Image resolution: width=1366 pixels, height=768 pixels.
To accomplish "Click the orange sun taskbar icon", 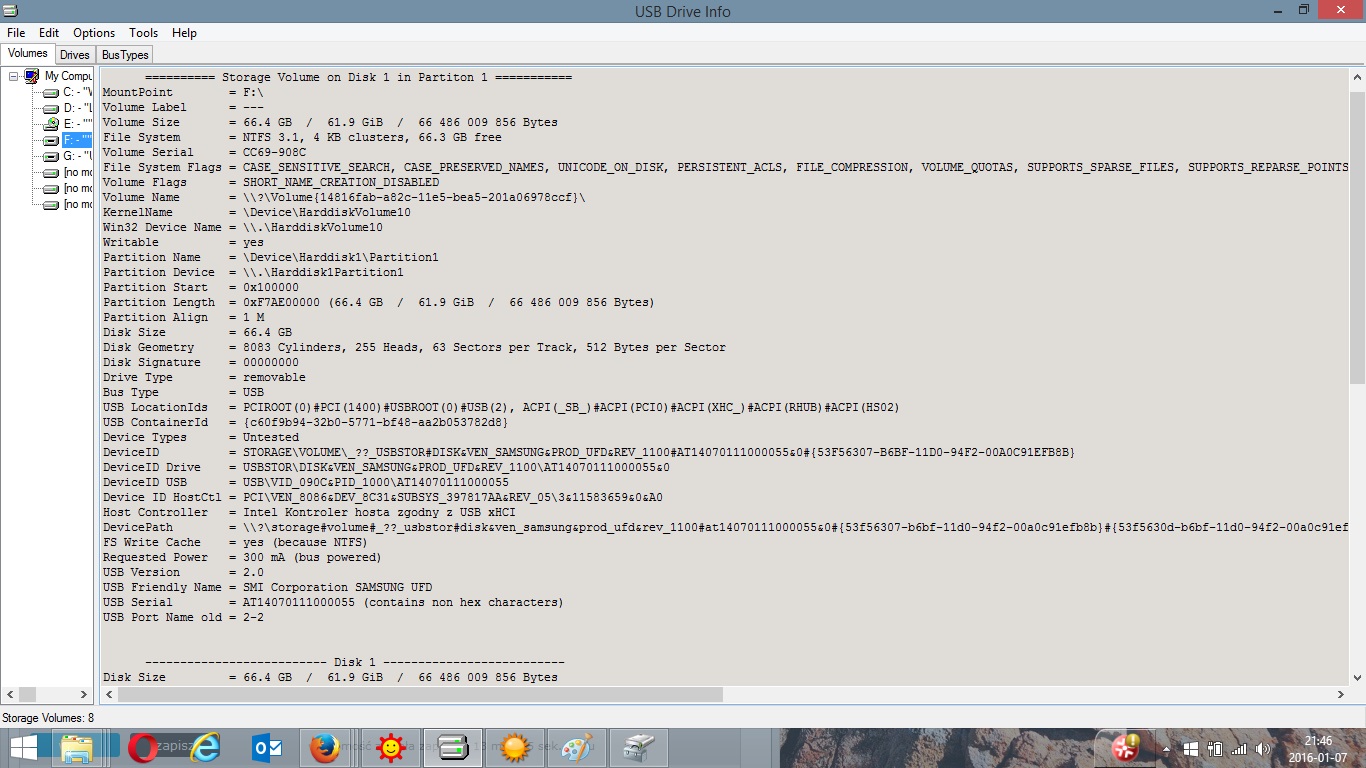I will pyautogui.click(x=514, y=747).
